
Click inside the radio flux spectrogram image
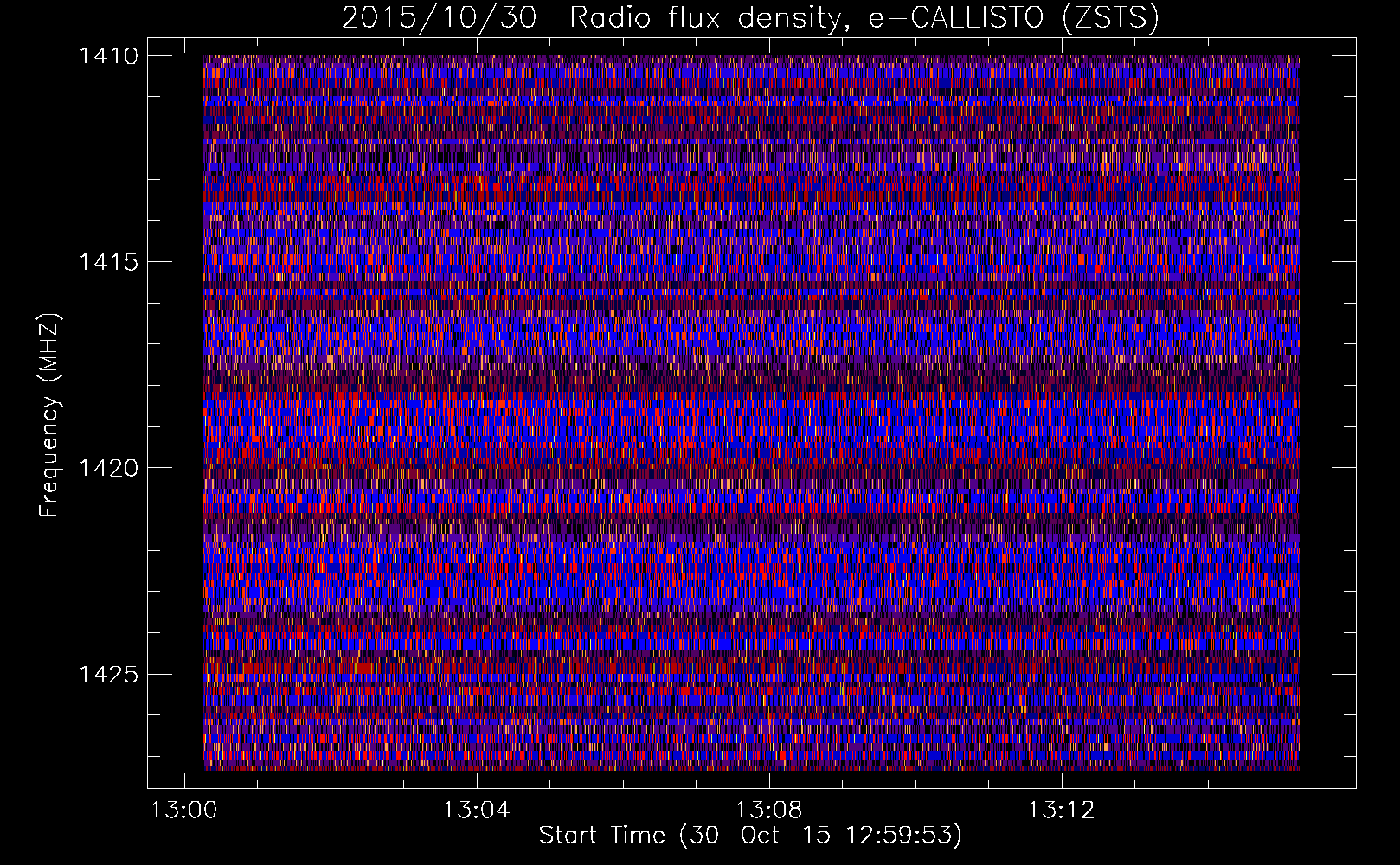click(751, 413)
